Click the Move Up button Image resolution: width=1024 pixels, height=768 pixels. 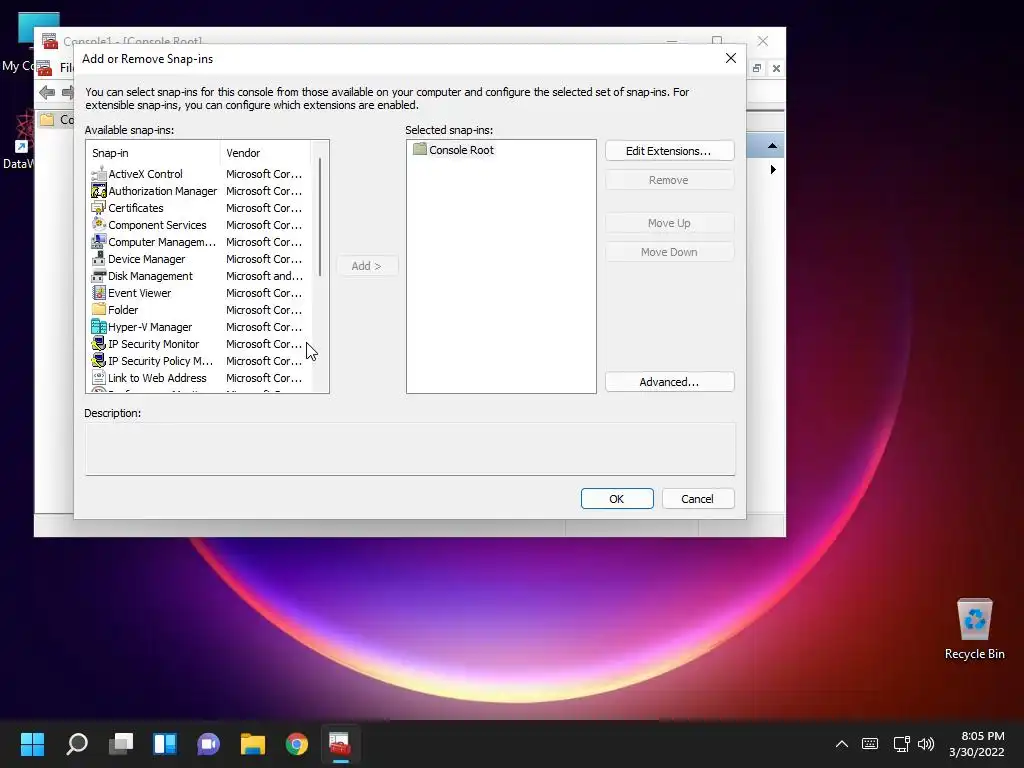point(669,223)
